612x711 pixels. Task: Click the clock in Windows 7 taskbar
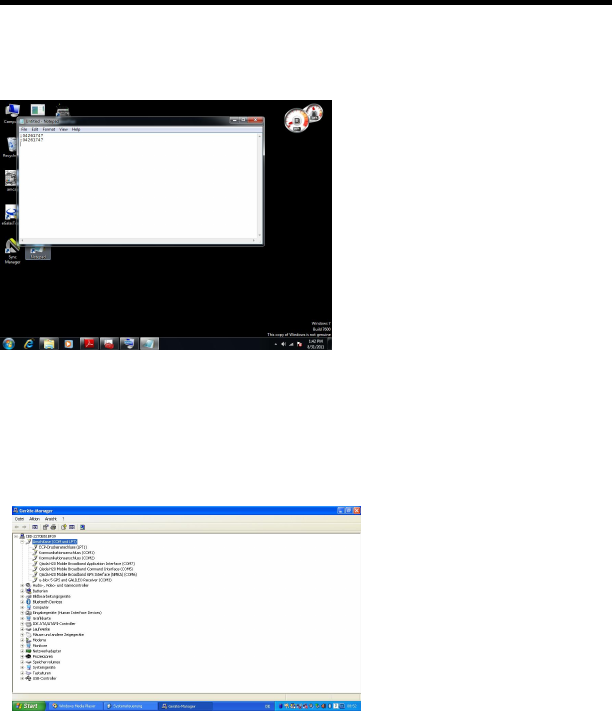[x=316, y=344]
